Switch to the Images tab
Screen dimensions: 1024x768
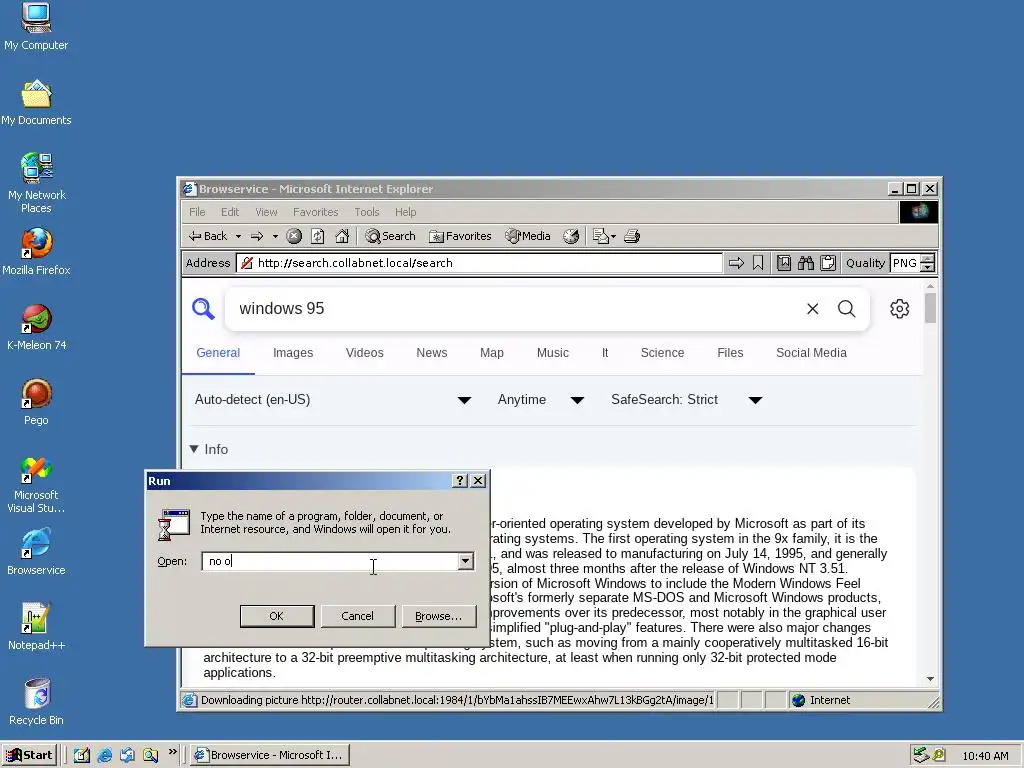[x=293, y=353]
